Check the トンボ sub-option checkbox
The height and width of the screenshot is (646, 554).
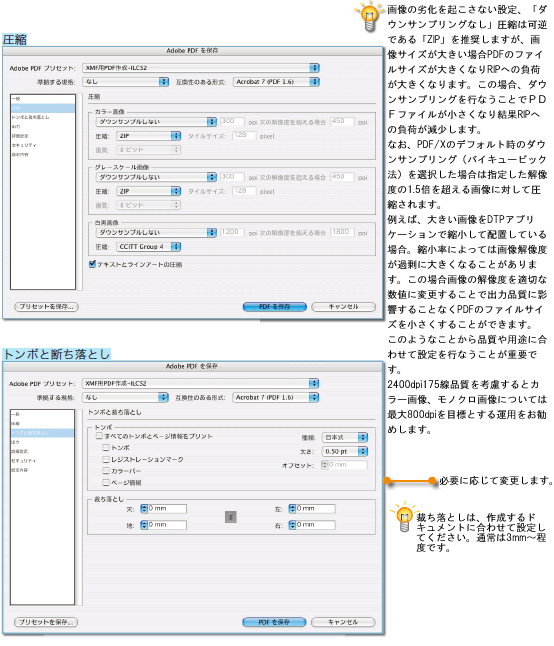click(x=106, y=447)
